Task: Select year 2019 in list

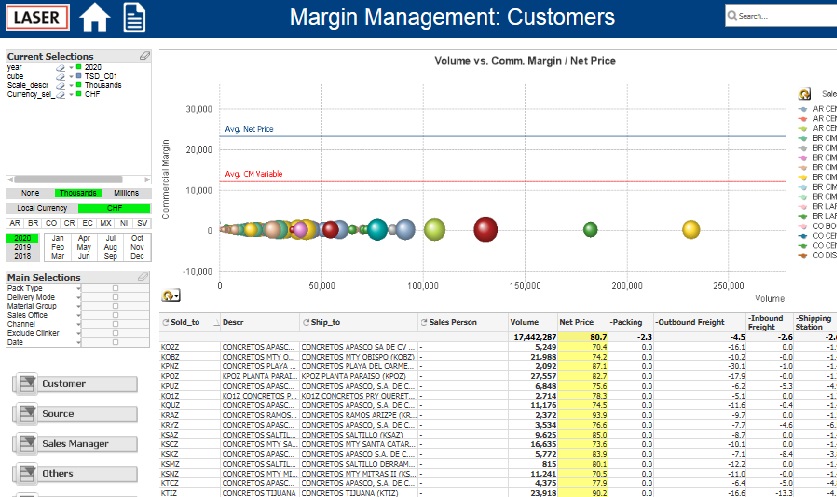Action: tap(22, 247)
